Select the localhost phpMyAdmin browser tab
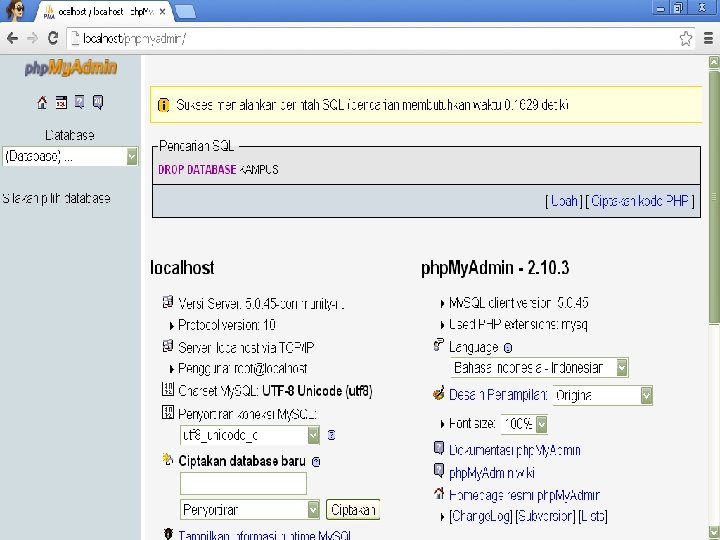 (x=105, y=12)
